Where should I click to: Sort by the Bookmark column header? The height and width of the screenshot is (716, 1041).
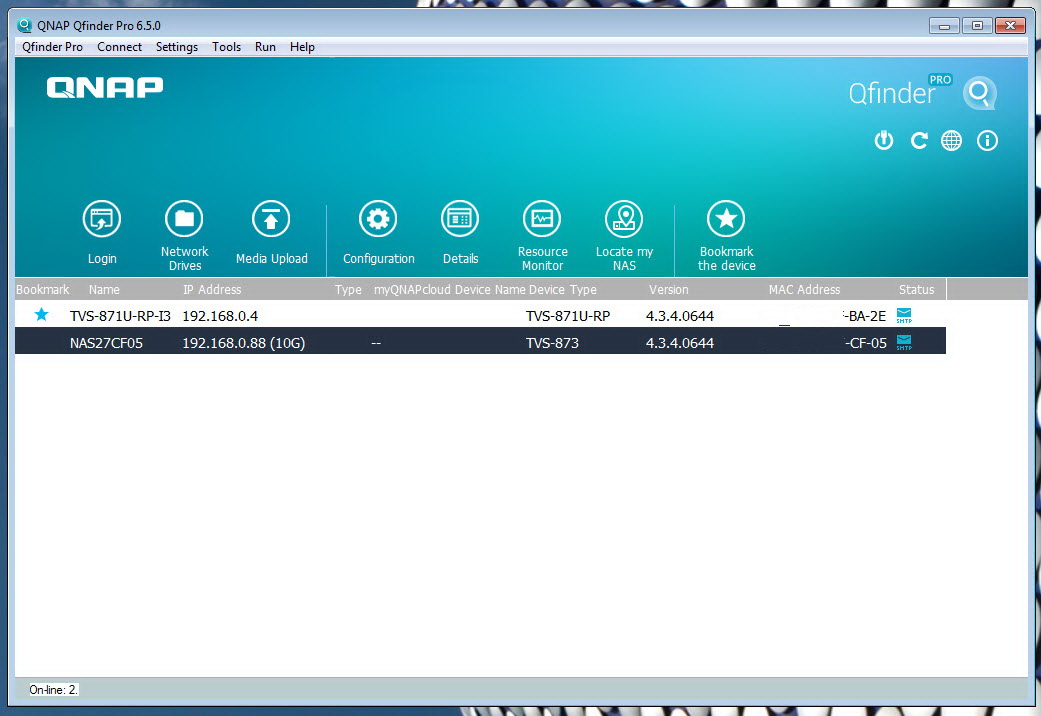click(42, 290)
